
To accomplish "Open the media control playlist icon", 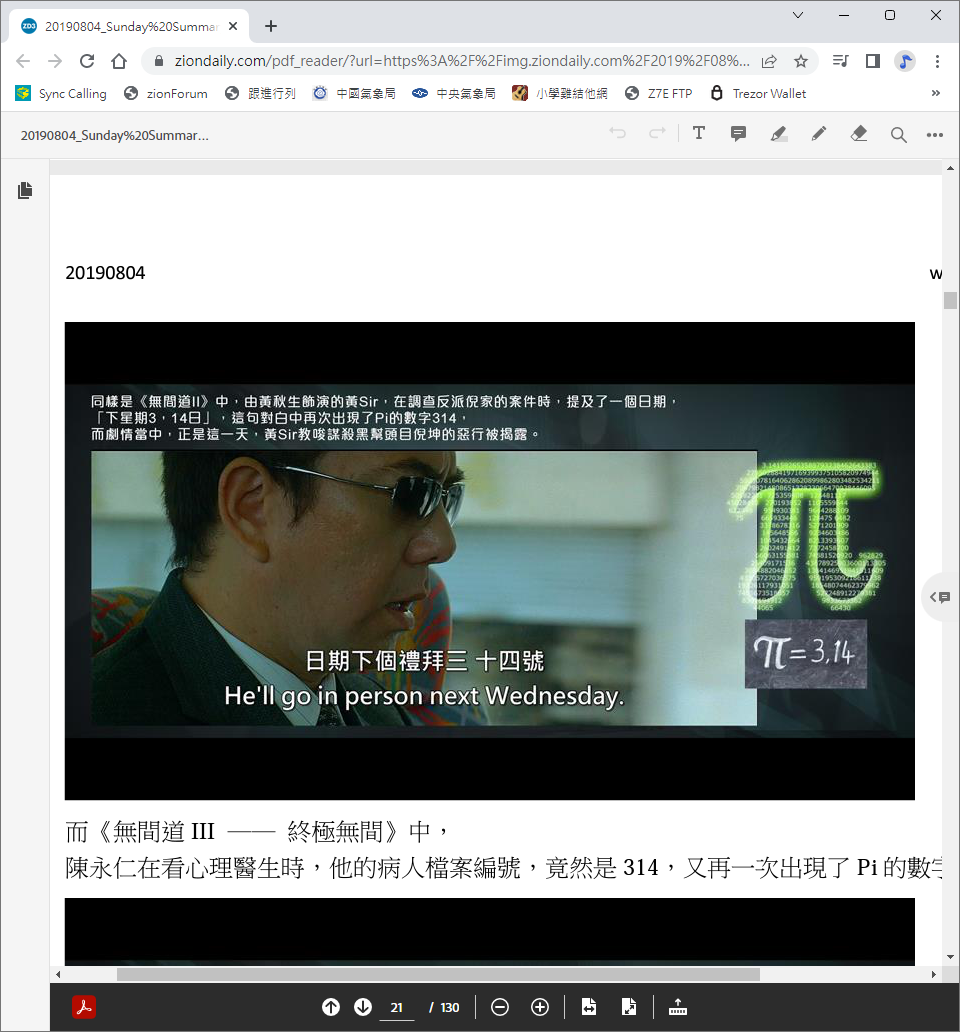I will pyautogui.click(x=840, y=61).
